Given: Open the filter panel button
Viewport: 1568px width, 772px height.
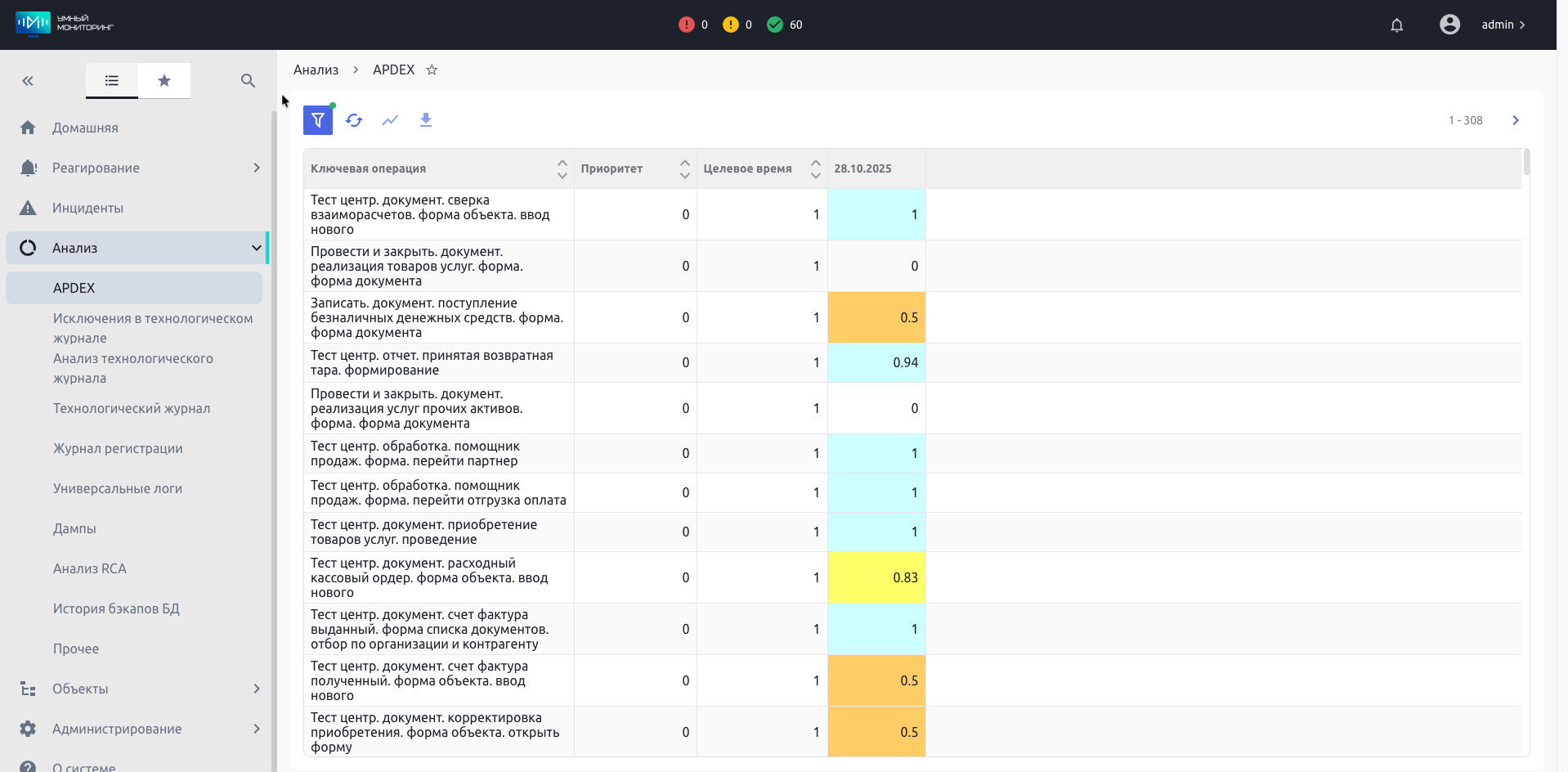Looking at the screenshot, I should (x=317, y=120).
